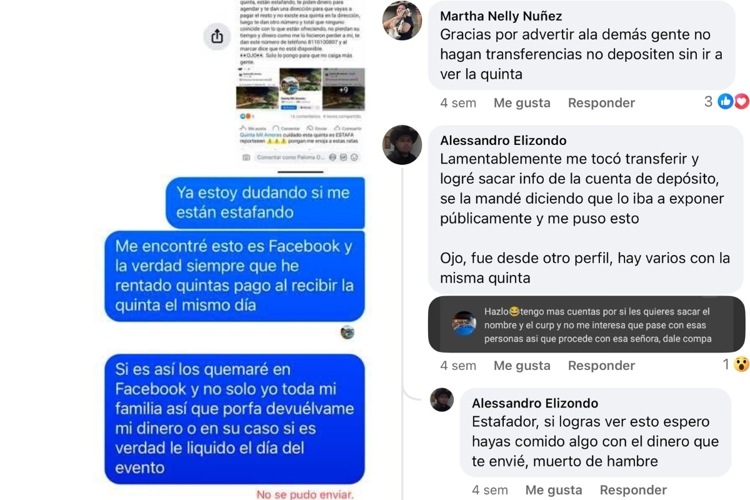Reply to Alessandro's comment about the transfer
The width and height of the screenshot is (750, 500).
(x=601, y=366)
